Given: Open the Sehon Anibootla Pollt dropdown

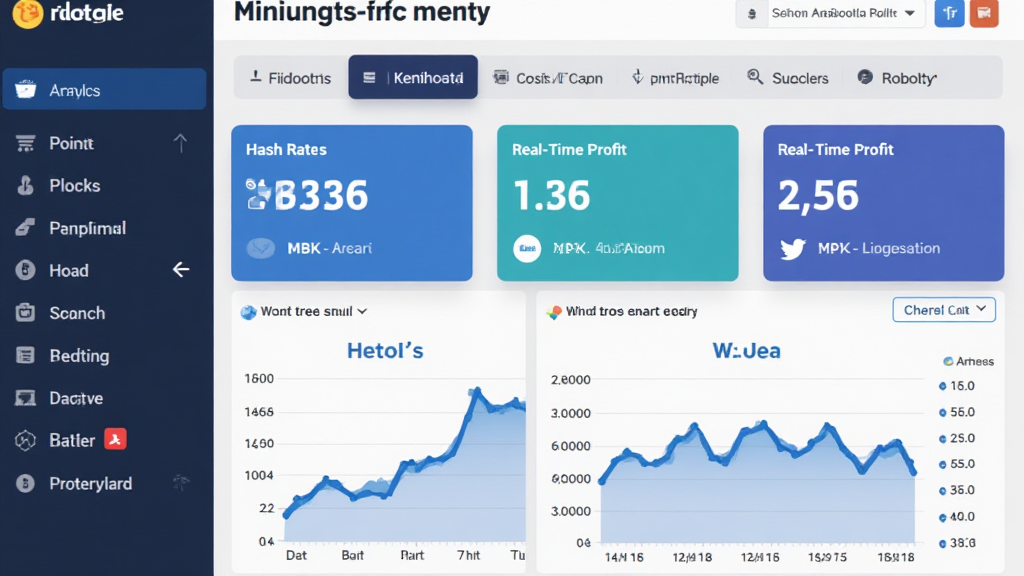Looking at the screenshot, I should [829, 14].
